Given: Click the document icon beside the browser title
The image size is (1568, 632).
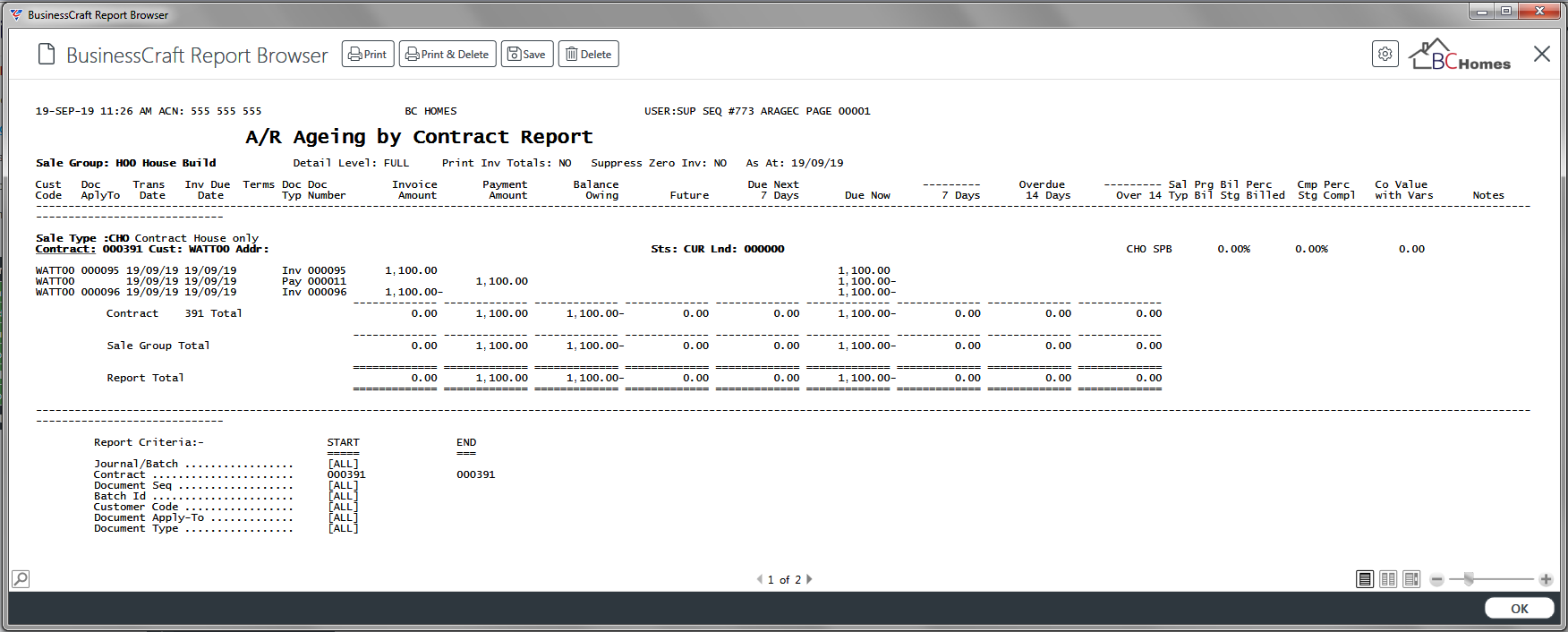Looking at the screenshot, I should (47, 55).
